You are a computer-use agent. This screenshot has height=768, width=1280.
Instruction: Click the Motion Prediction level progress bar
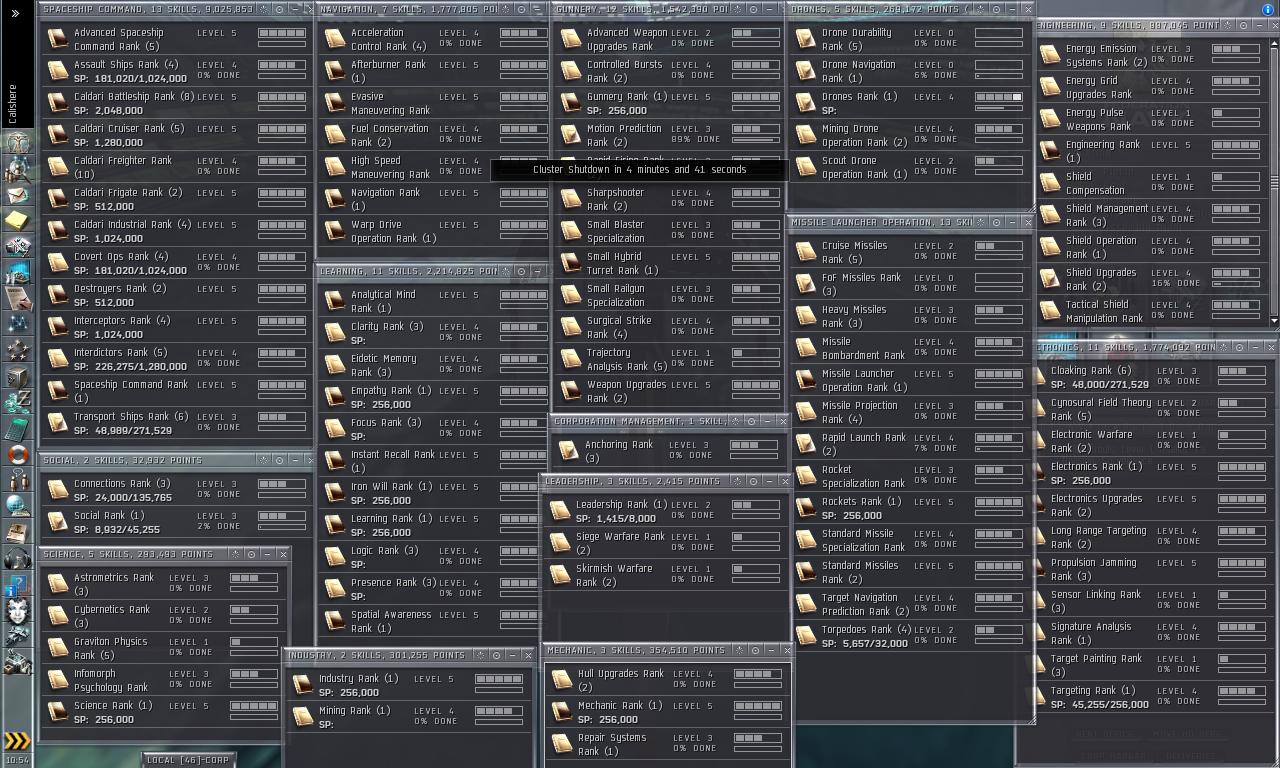pyautogui.click(x=756, y=129)
